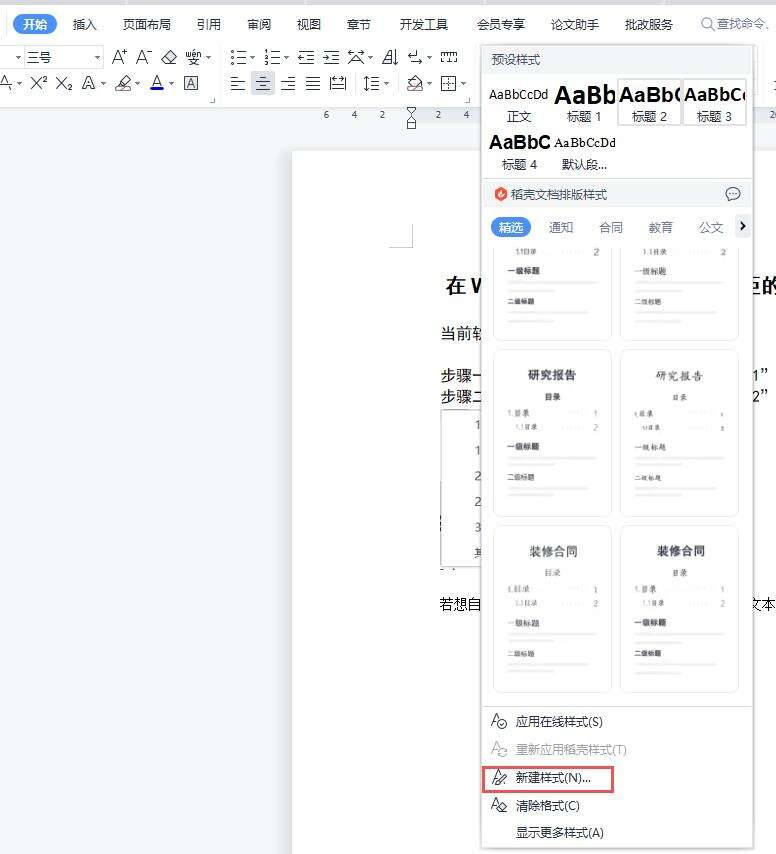The width and height of the screenshot is (776, 854).
Task: Open the 章节 ribbon tab
Action: point(358,25)
